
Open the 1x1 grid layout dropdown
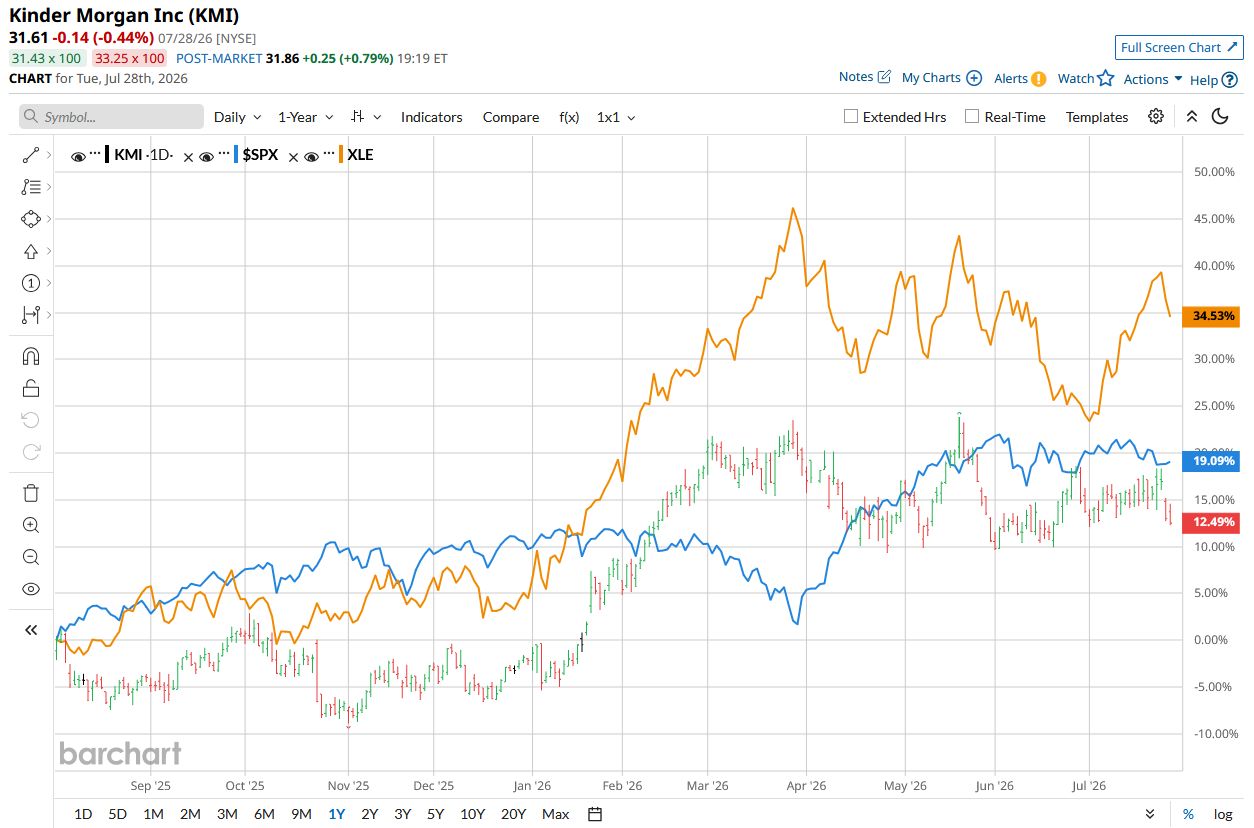click(616, 117)
